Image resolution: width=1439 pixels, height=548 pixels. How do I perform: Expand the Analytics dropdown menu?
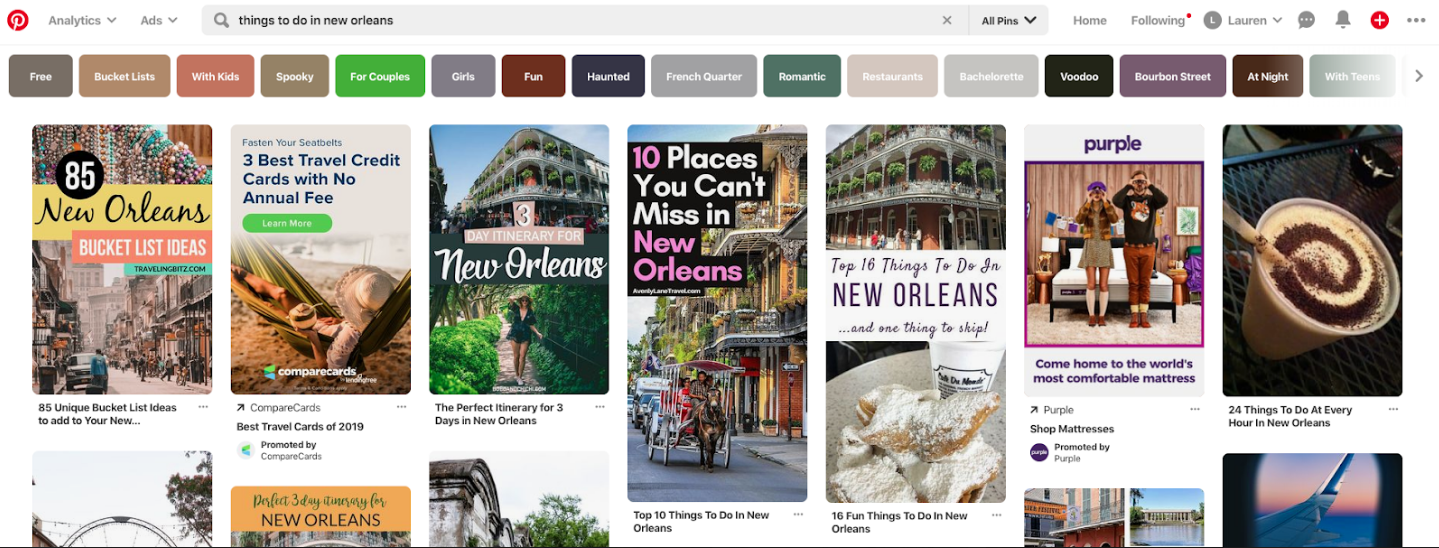[82, 20]
